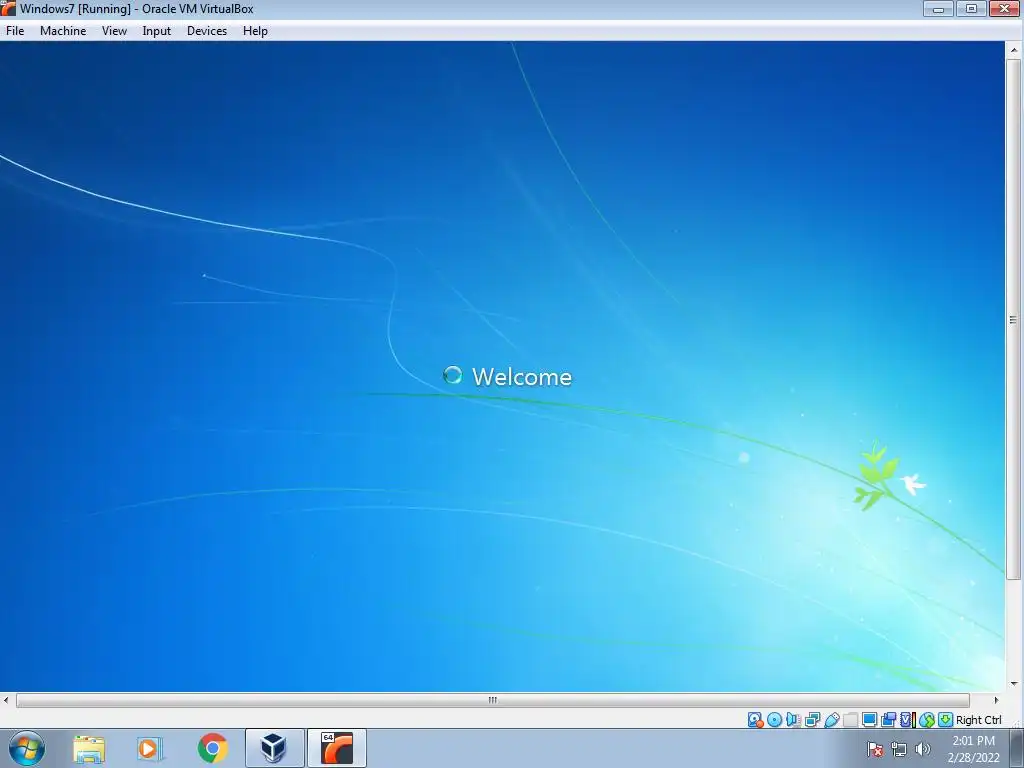
Task: Open Windows Explorer from the taskbar
Action: pyautogui.click(x=89, y=748)
